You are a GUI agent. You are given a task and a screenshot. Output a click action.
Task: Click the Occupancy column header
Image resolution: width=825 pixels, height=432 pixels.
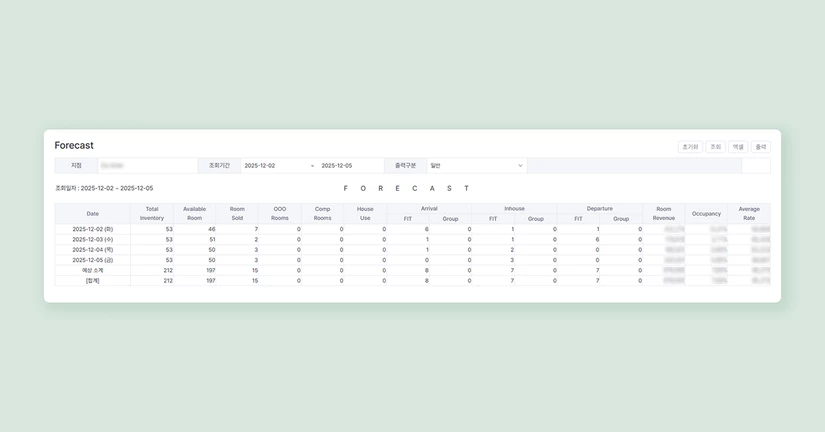pyautogui.click(x=706, y=214)
